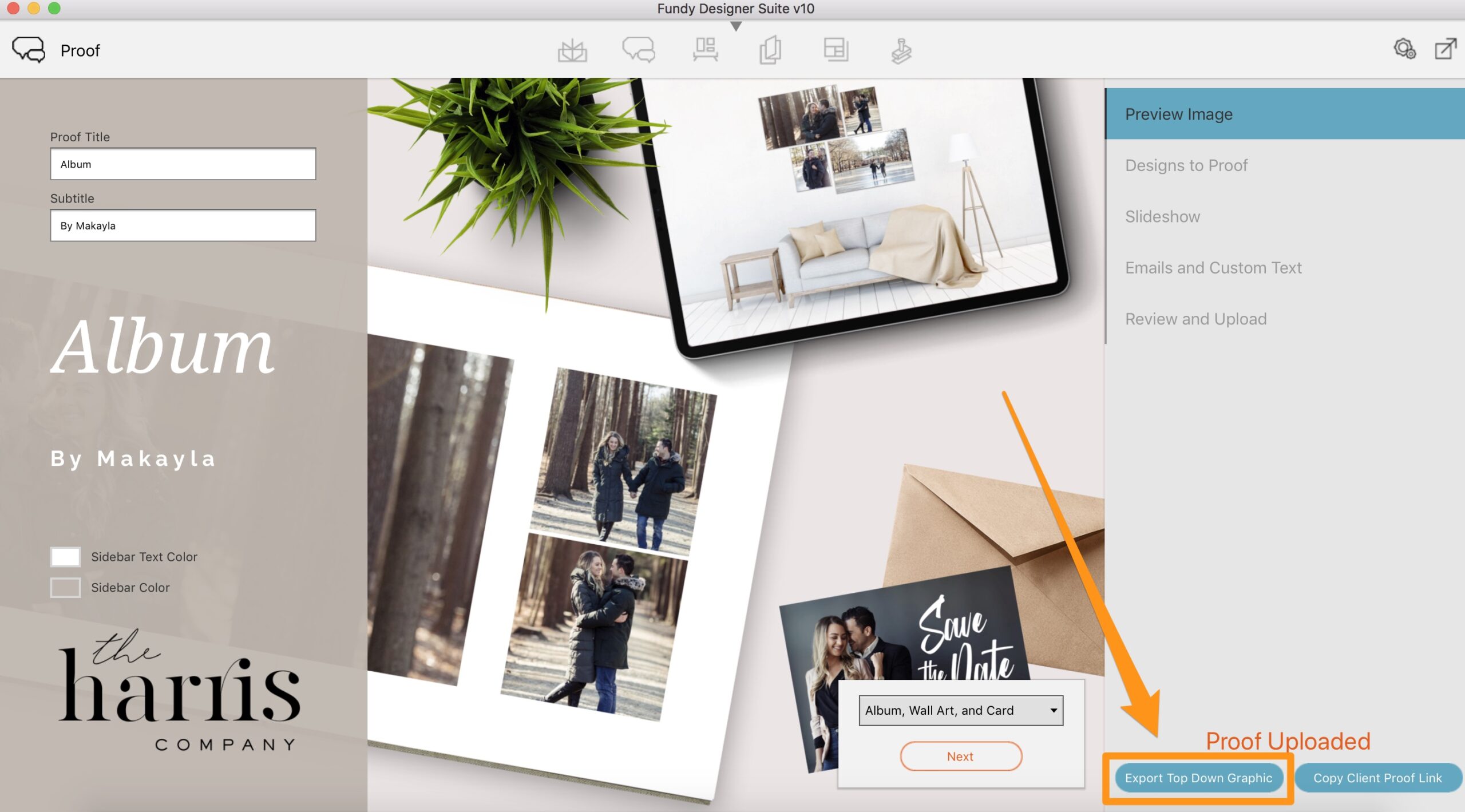Pick the Sidebar Text Color swatch
Screen dimensions: 1465x812
tap(65, 557)
